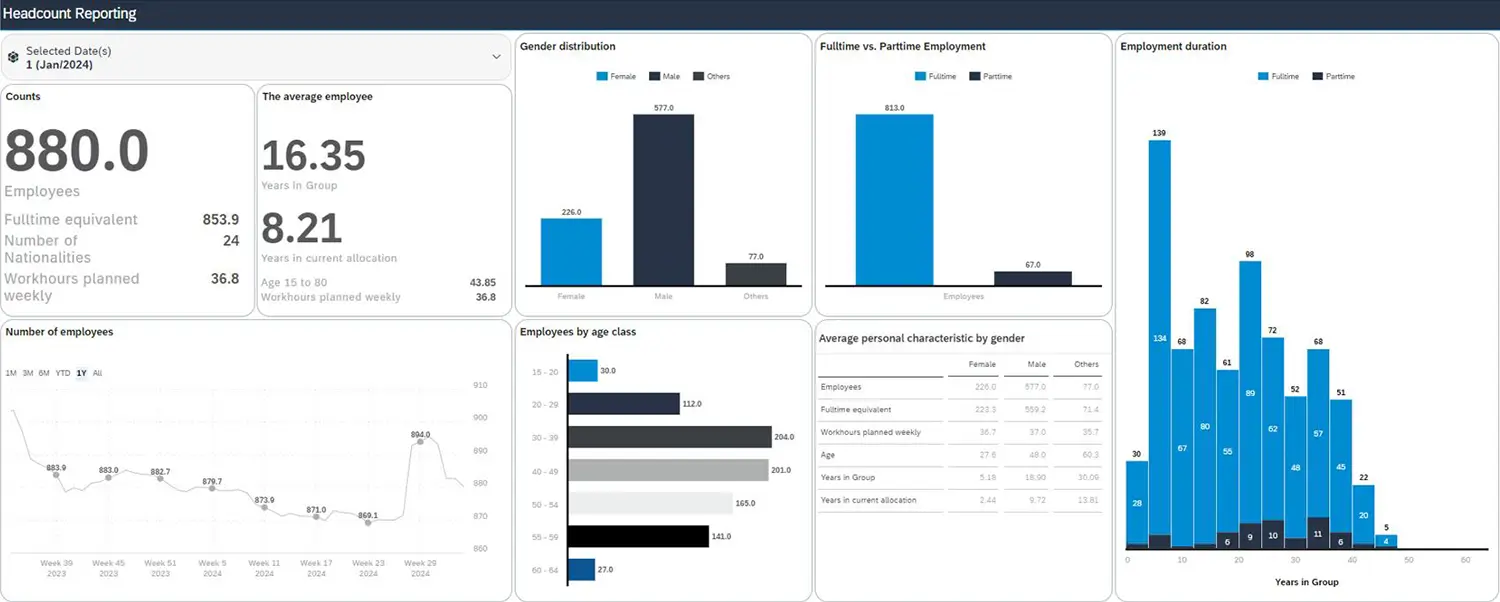Click the Male bar showing 577.0
The height and width of the screenshot is (602, 1500).
click(x=663, y=200)
